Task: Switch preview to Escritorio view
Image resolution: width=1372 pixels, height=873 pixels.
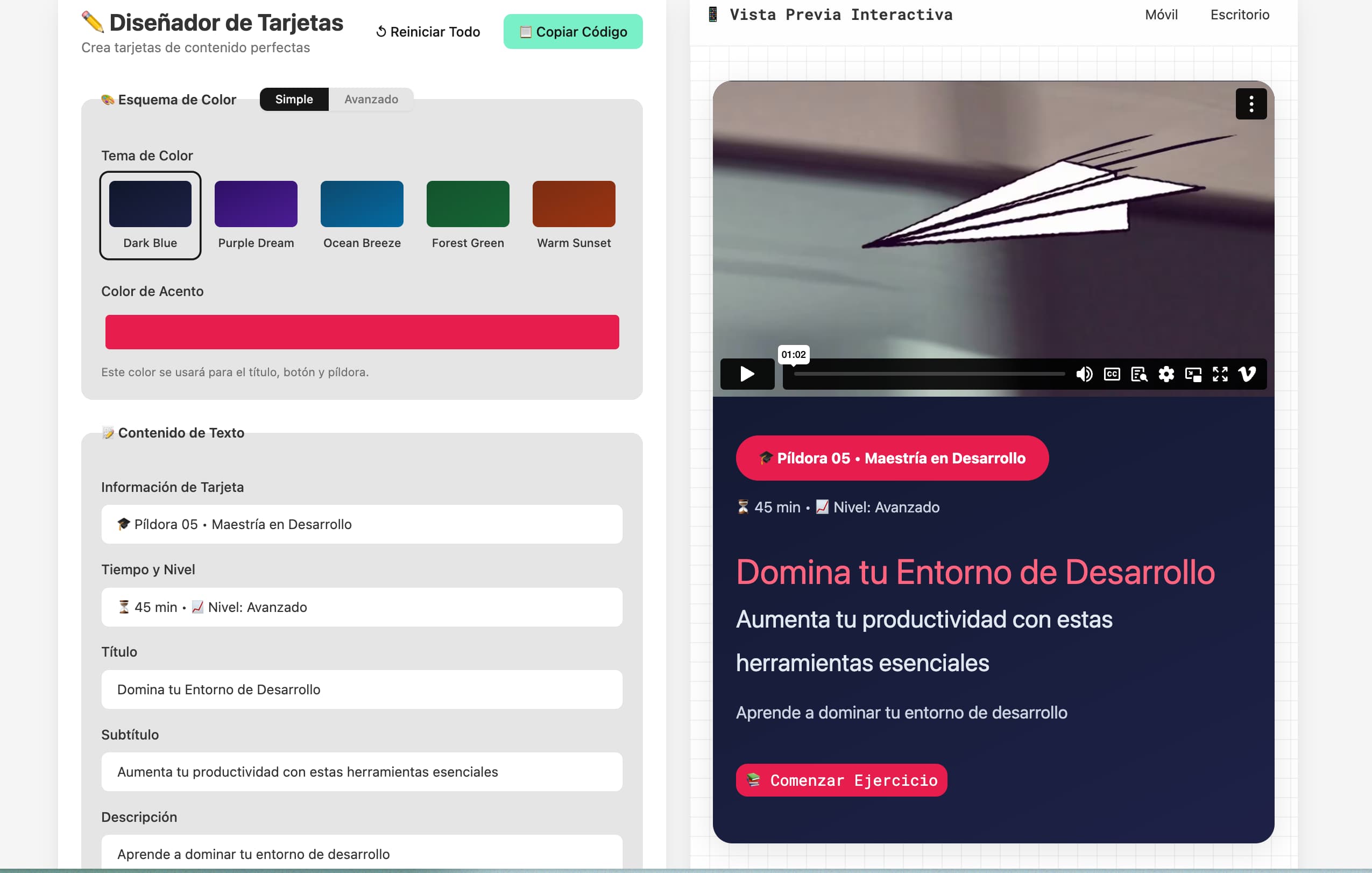Action: 1240,14
